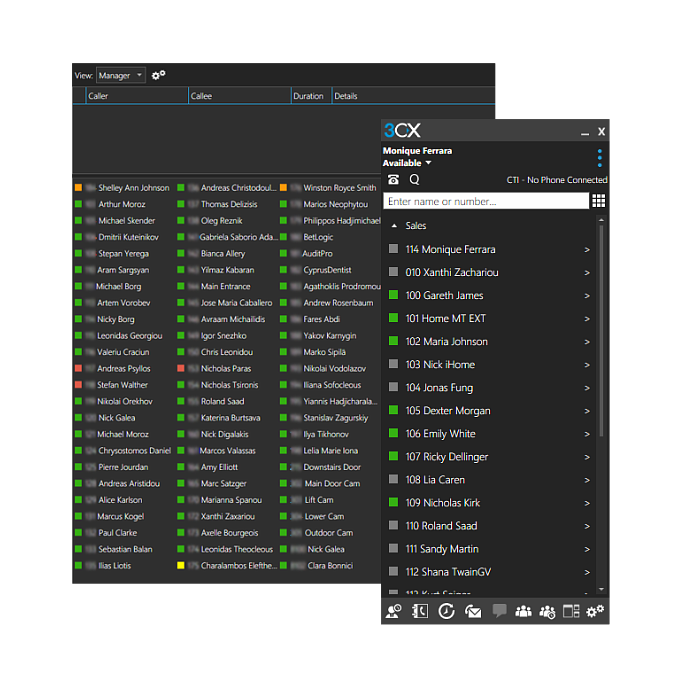Open the chat speech bubble icon
The image size is (700, 700).
point(498,611)
